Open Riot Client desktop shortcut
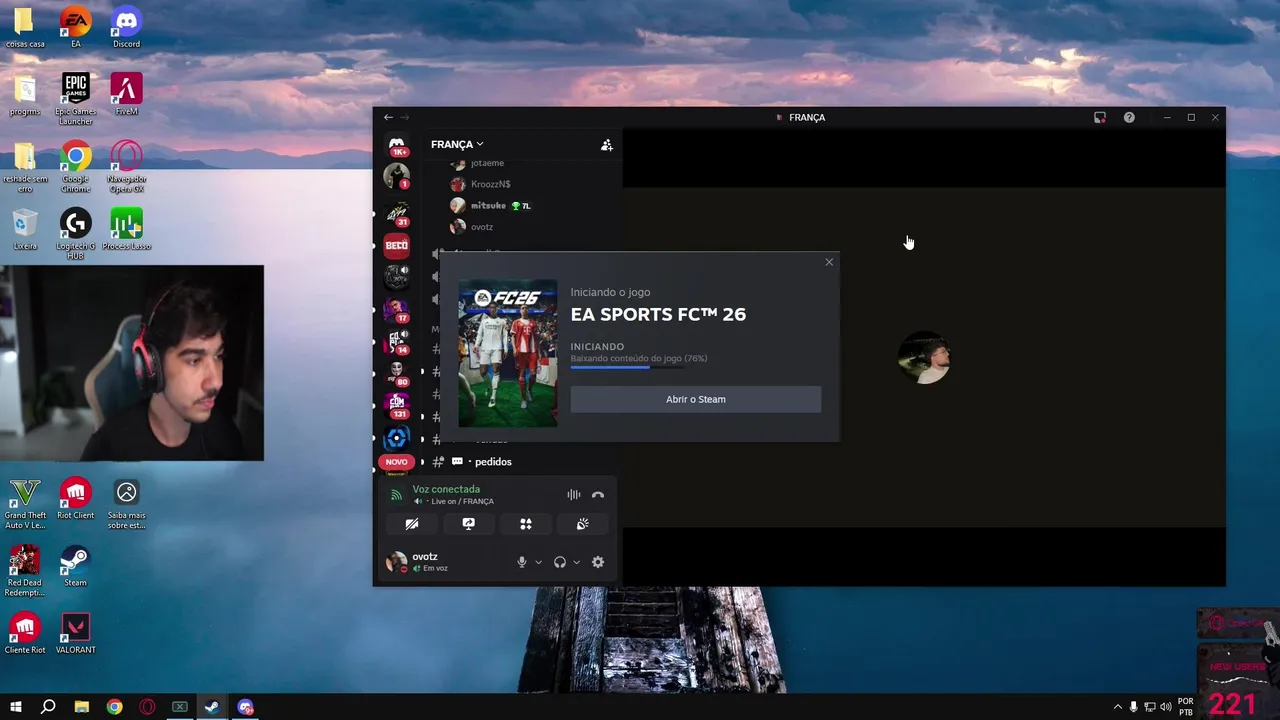The width and height of the screenshot is (1280, 720). [x=76, y=499]
